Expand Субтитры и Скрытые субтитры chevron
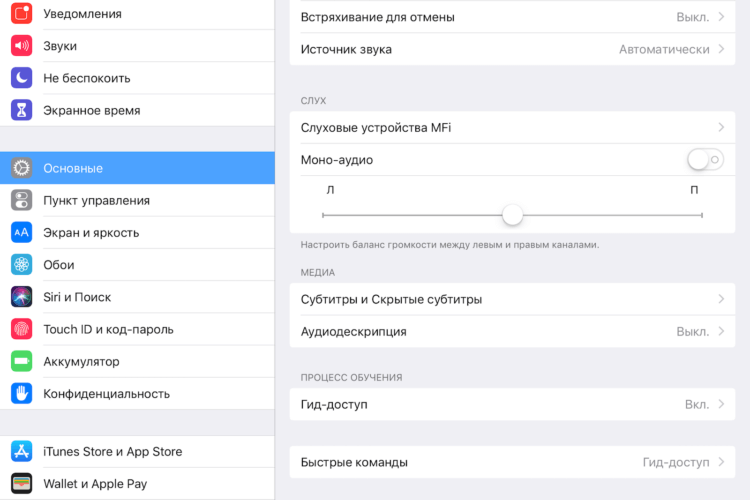The width and height of the screenshot is (750, 500). click(721, 299)
